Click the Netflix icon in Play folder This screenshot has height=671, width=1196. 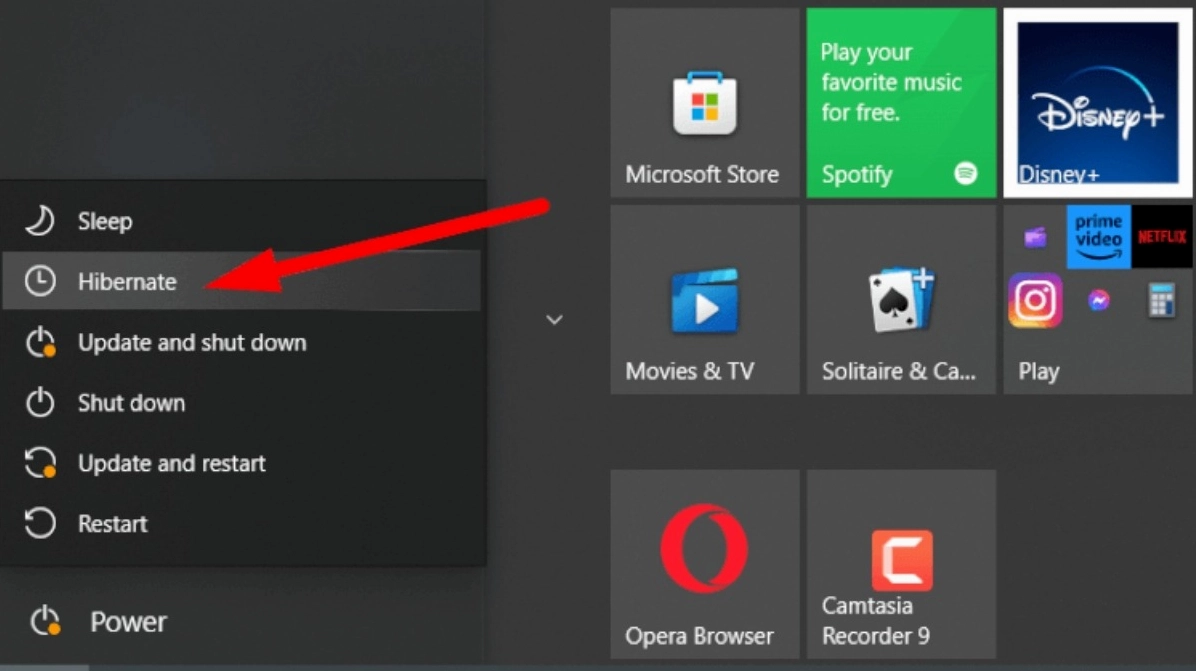(x=1161, y=237)
